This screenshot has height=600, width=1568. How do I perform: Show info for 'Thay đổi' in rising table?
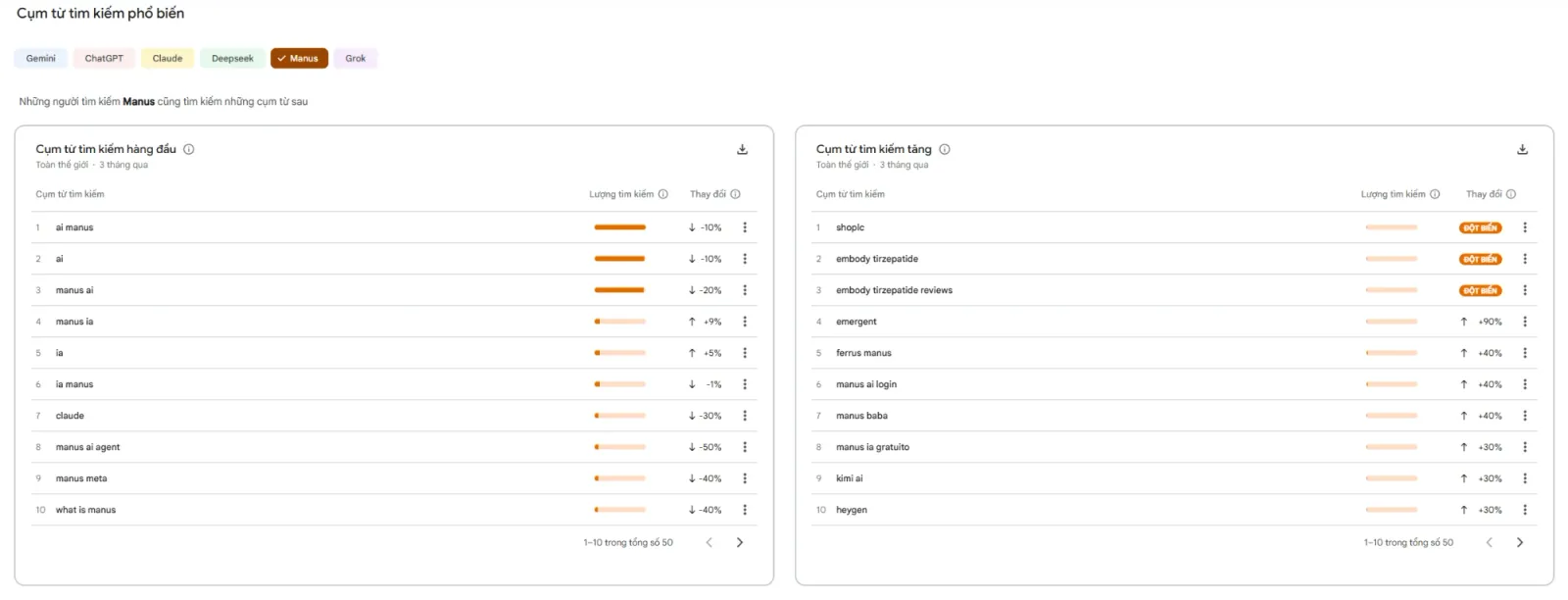tap(1511, 194)
